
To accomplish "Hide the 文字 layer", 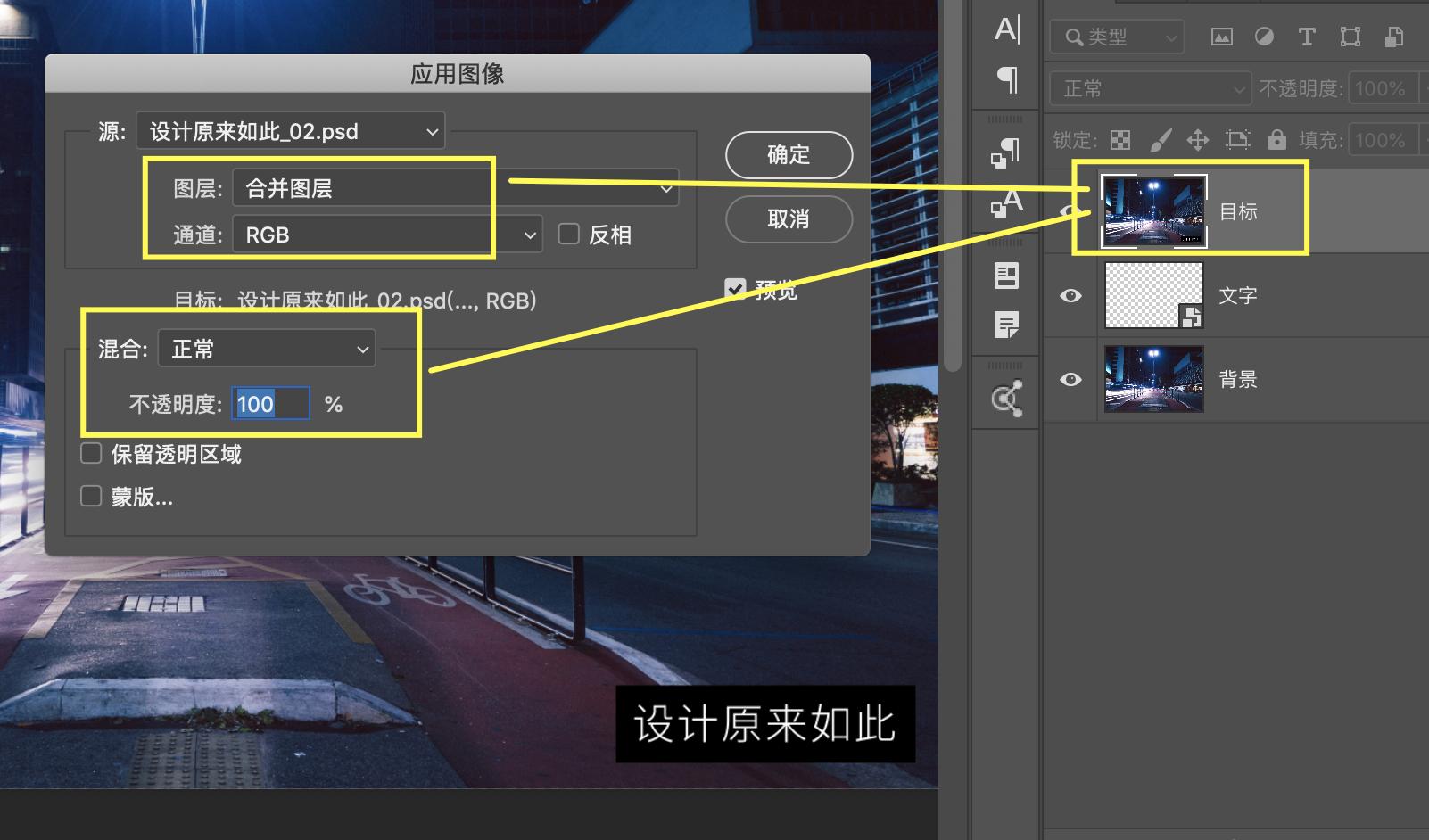I will point(1070,295).
